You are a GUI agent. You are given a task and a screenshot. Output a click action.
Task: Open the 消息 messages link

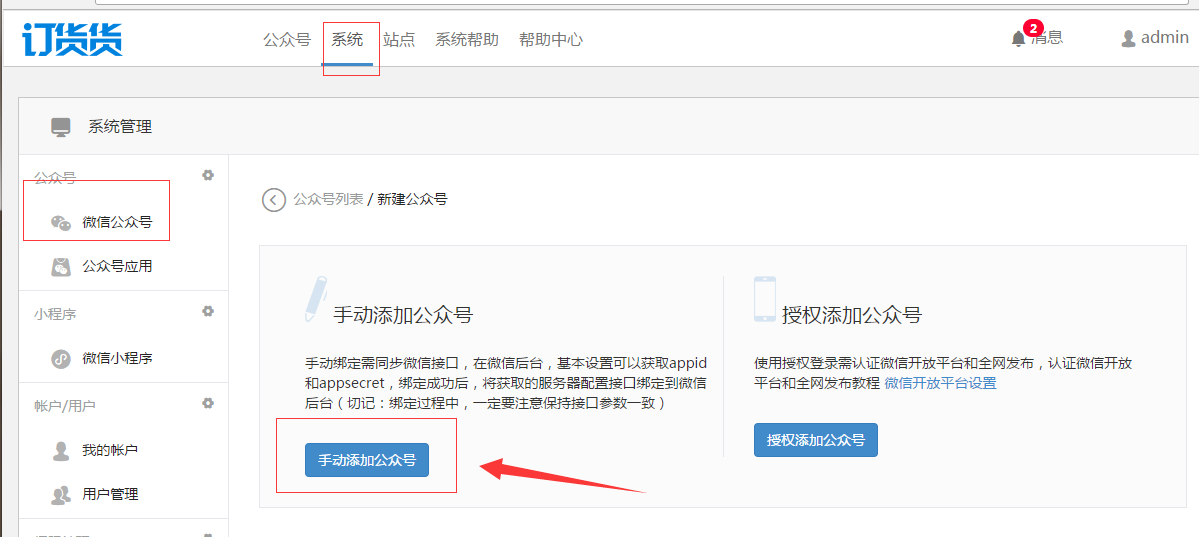(x=1048, y=37)
